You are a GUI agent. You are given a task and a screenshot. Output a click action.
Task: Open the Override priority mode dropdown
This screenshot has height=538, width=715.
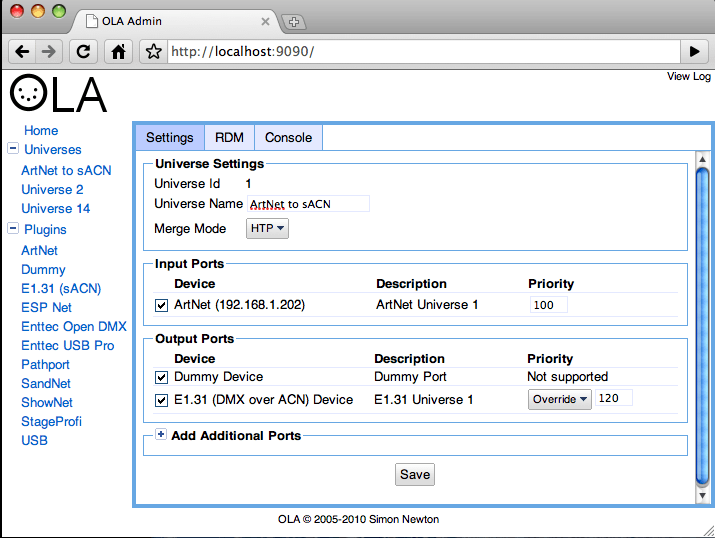tap(560, 399)
